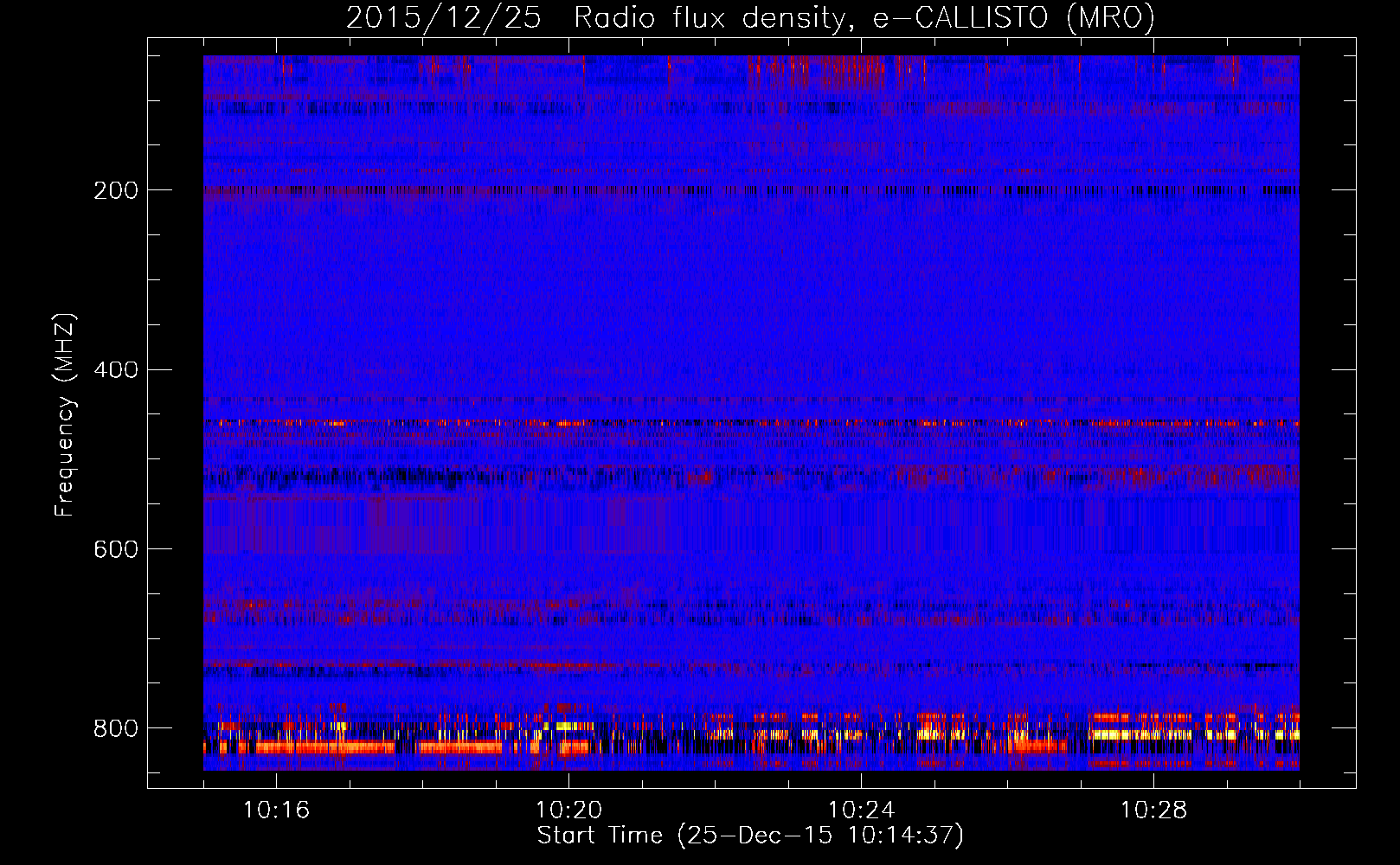Click the 10:28 time tick label

[1153, 811]
